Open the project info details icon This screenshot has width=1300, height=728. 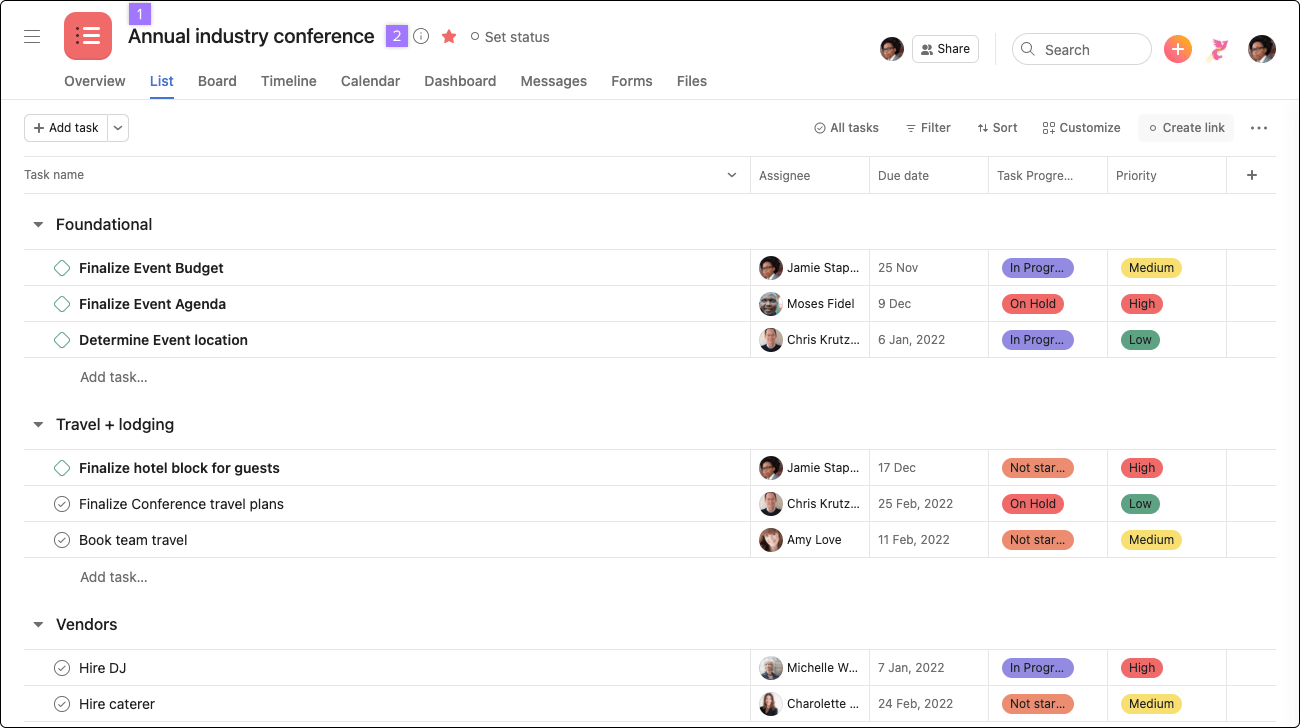(421, 37)
